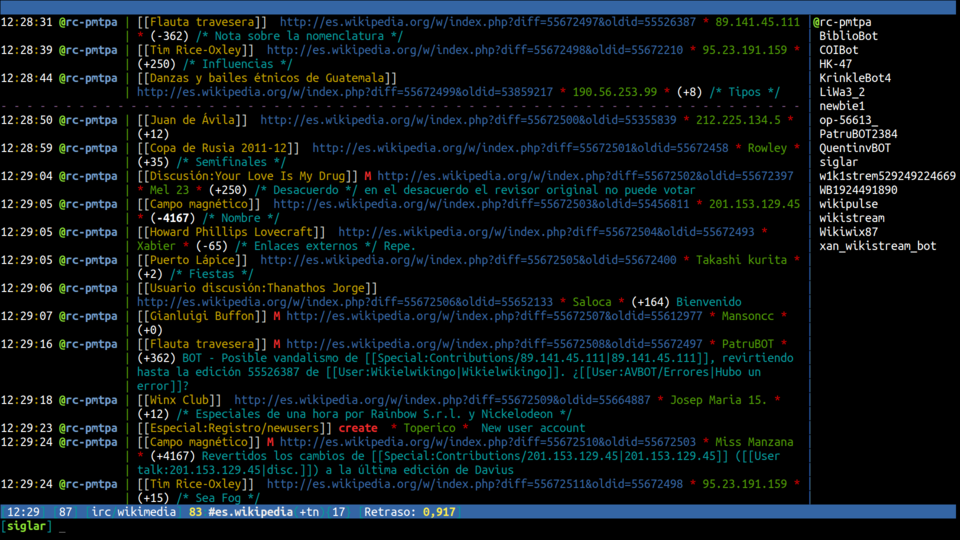Select BiblioBot in the nick list
The width and height of the screenshot is (960, 540).
point(849,35)
